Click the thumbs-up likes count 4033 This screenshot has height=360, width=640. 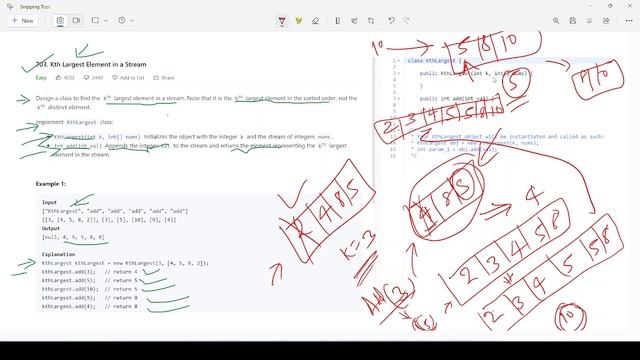(65, 78)
